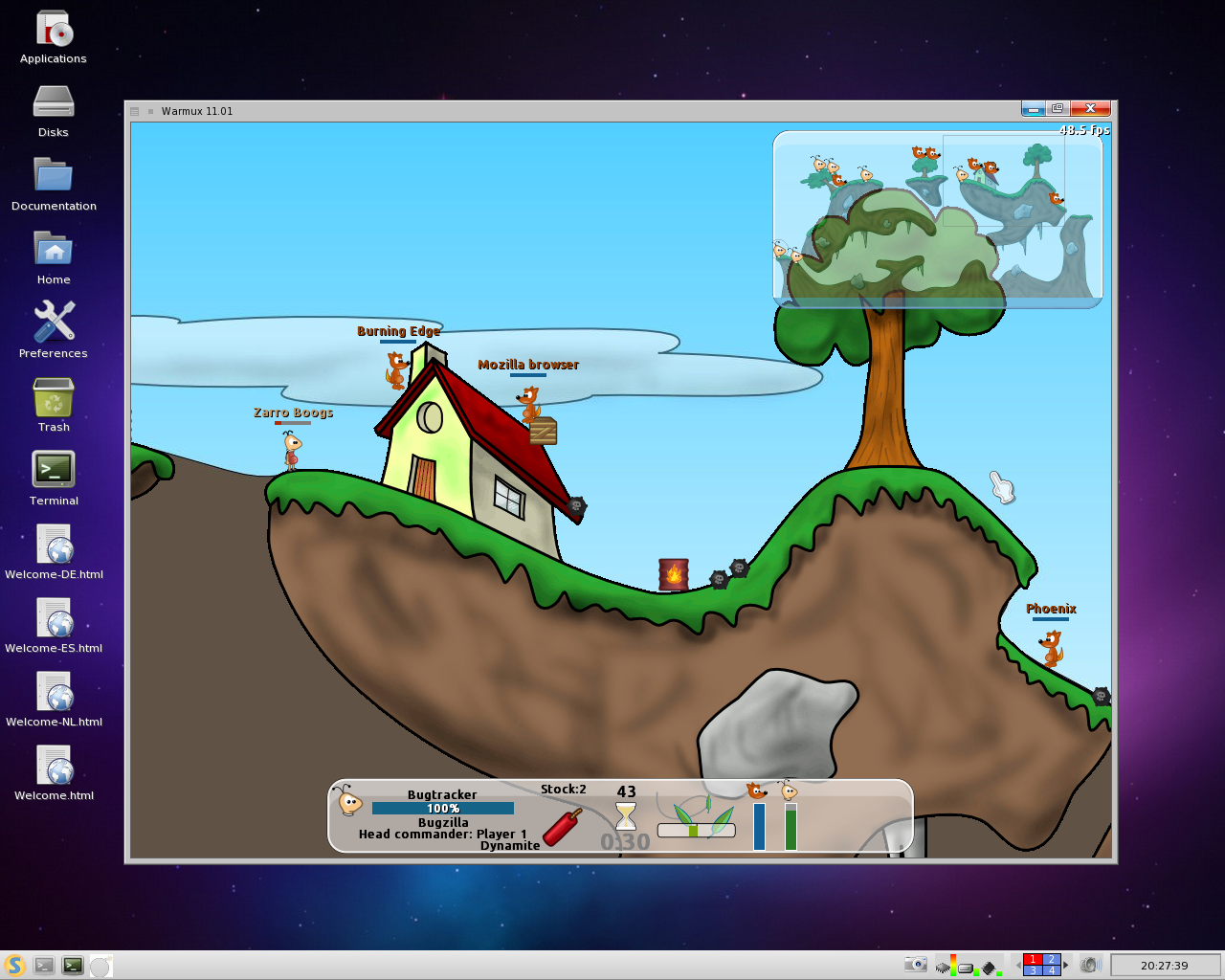1225x980 pixels.
Task: Select the Phoenix fox character
Action: [x=1051, y=648]
